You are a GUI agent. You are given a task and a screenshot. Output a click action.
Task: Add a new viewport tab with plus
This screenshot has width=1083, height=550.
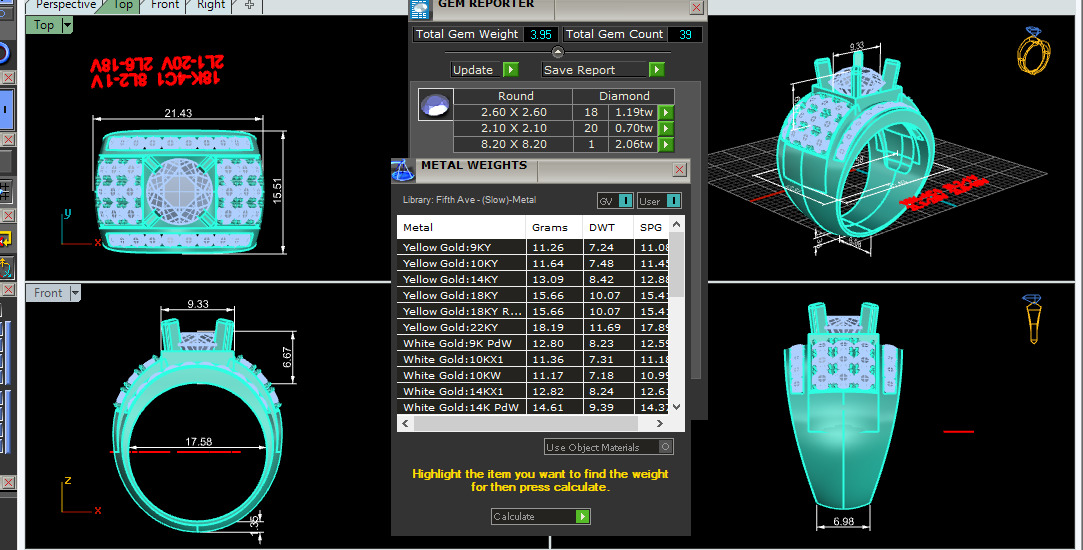[249, 5]
